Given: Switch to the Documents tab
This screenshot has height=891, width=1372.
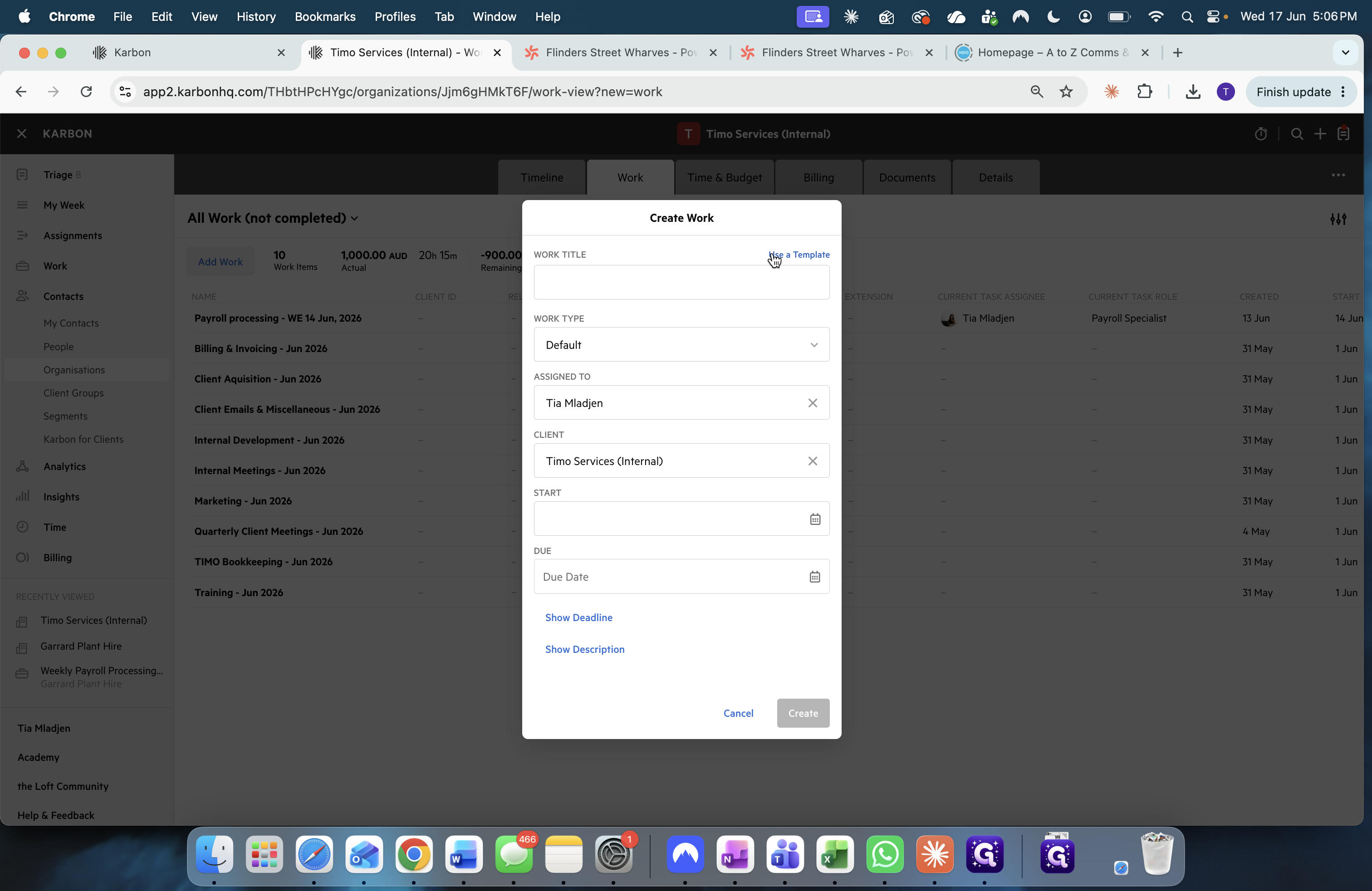Looking at the screenshot, I should click(x=907, y=177).
